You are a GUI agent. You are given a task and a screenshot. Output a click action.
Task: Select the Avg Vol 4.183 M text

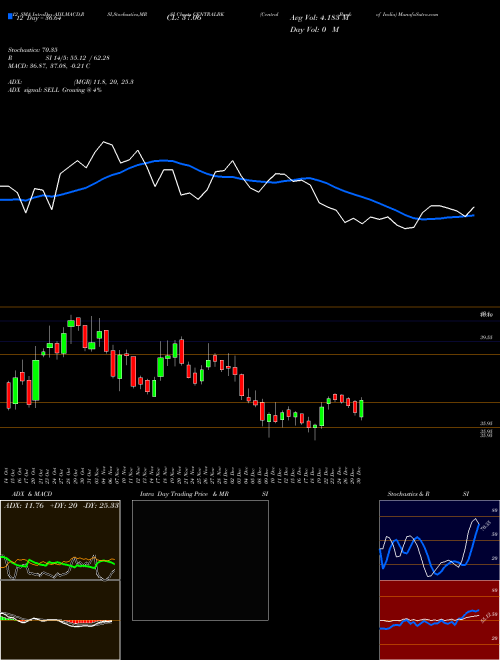coord(319,18)
